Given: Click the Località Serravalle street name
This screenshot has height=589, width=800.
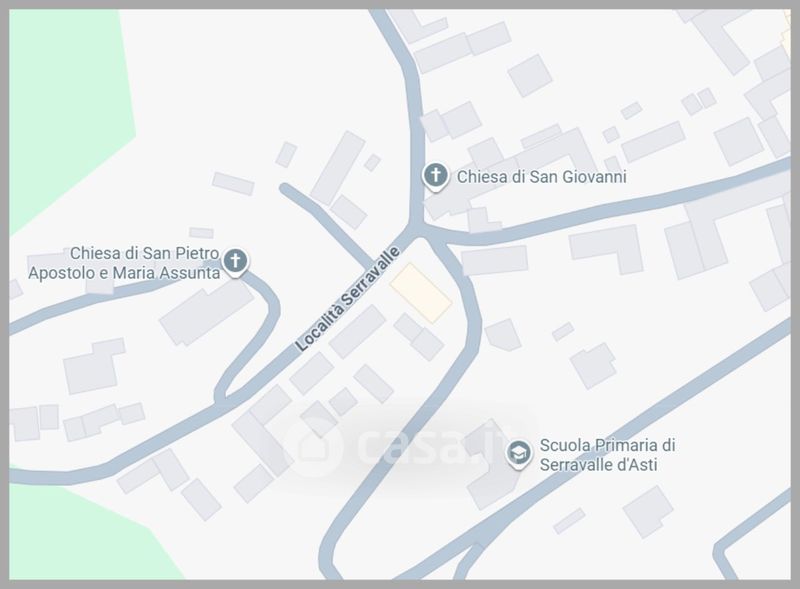Looking at the screenshot, I should (x=347, y=299).
